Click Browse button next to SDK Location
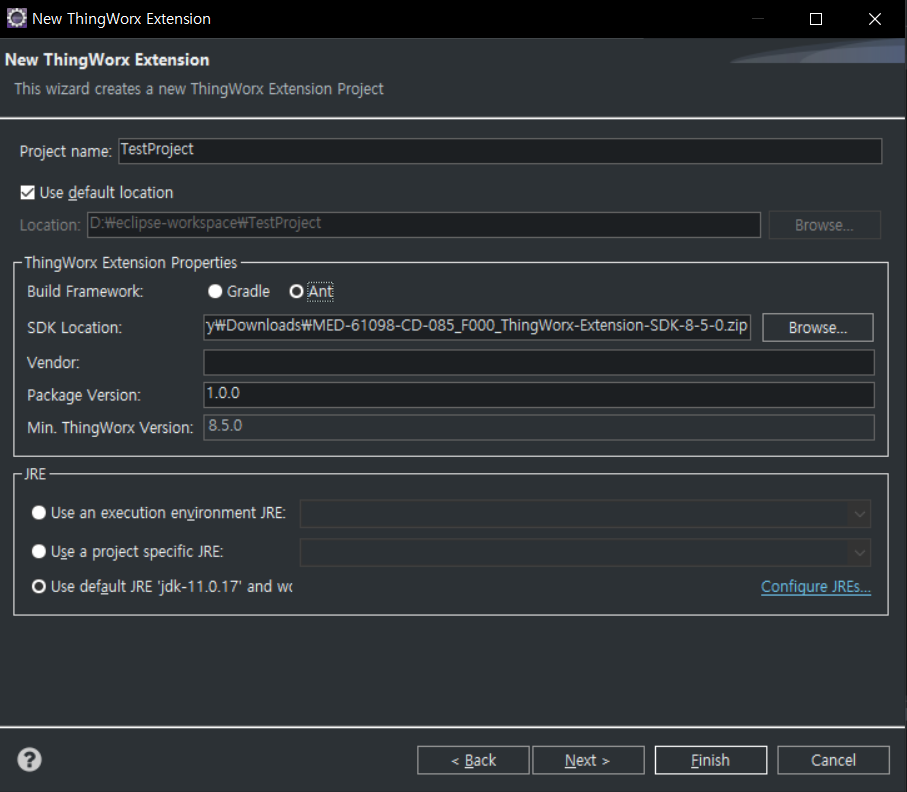 click(x=817, y=327)
